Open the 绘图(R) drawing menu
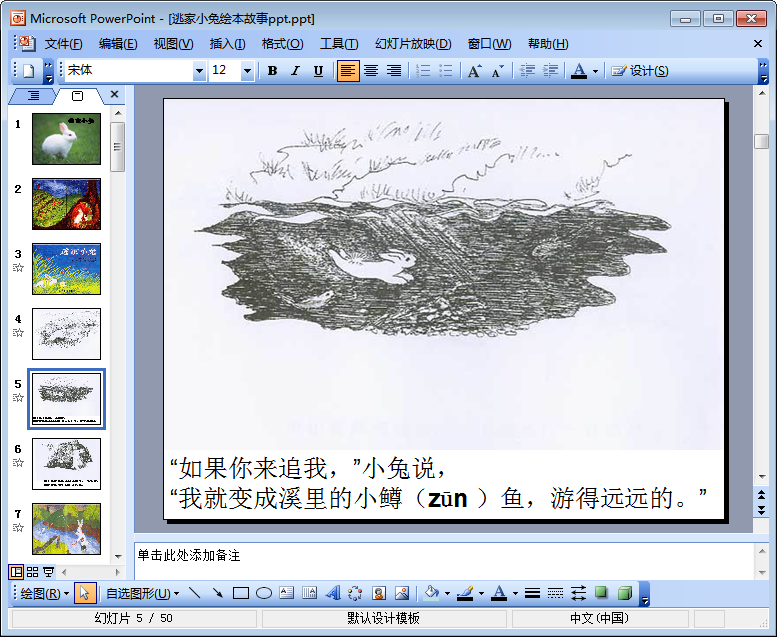The width and height of the screenshot is (777, 637). click(45, 593)
